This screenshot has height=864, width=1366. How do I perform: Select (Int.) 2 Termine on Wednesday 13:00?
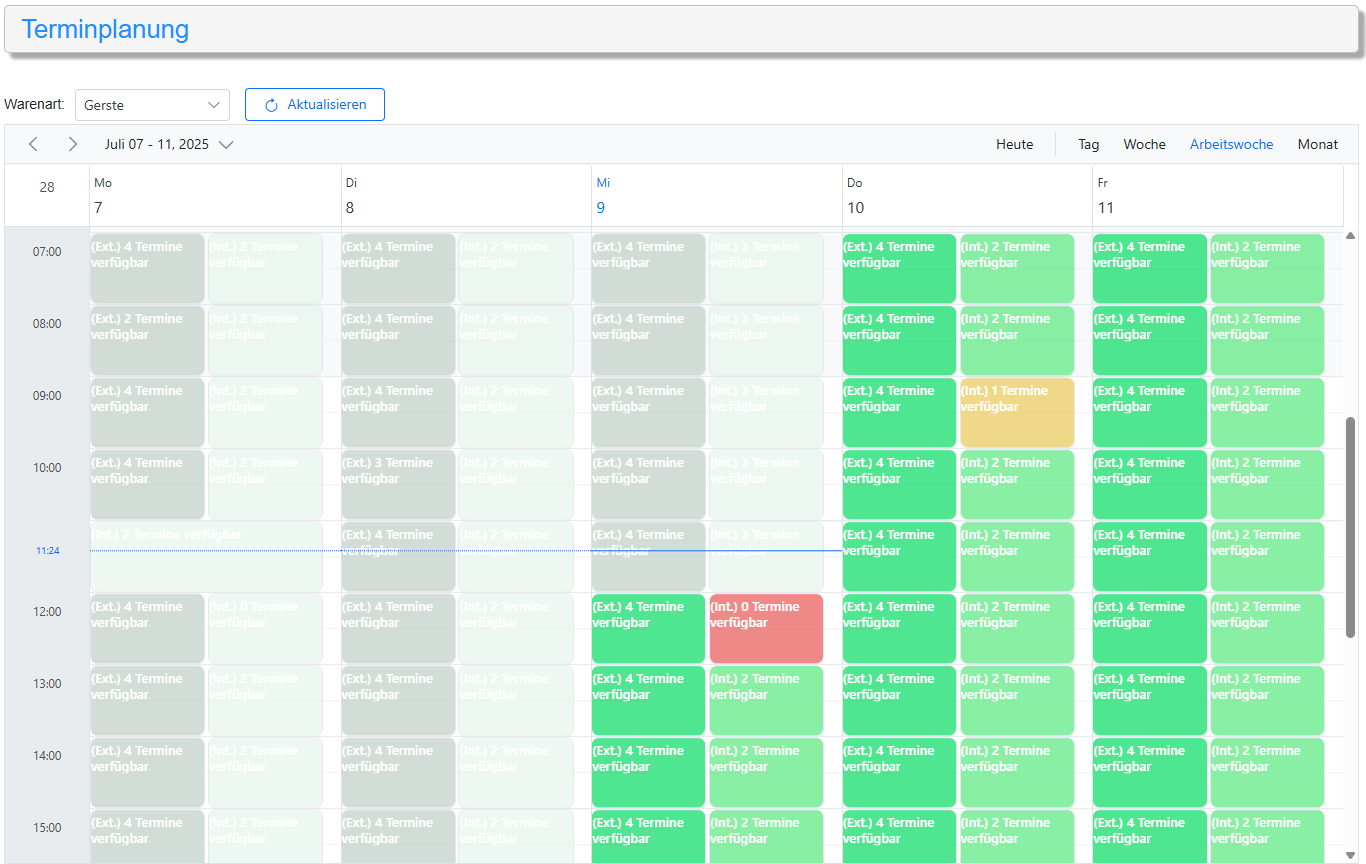pyautogui.click(x=766, y=700)
